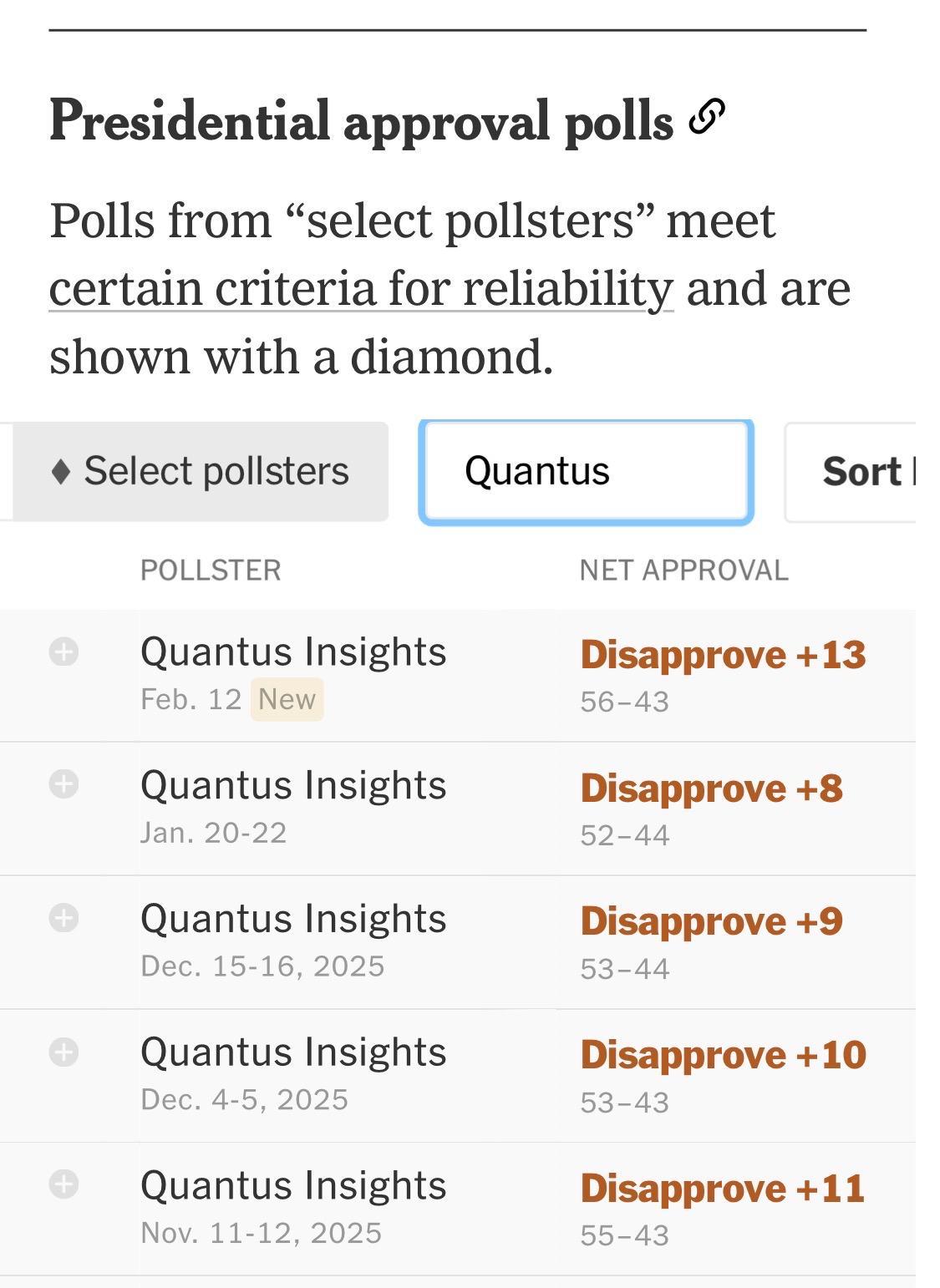Open certain criteria for reliability link
940x1288 pixels.
point(361,290)
